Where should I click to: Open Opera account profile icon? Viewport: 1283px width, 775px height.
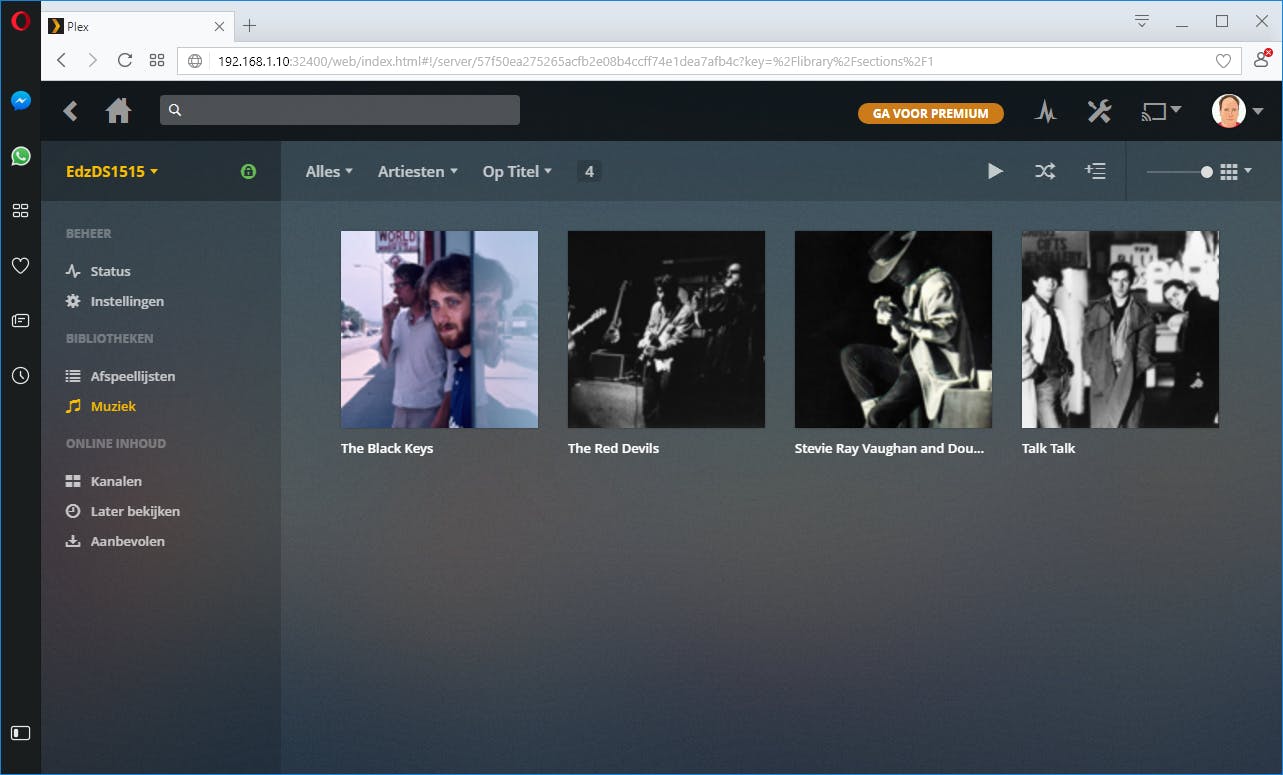tap(1262, 60)
